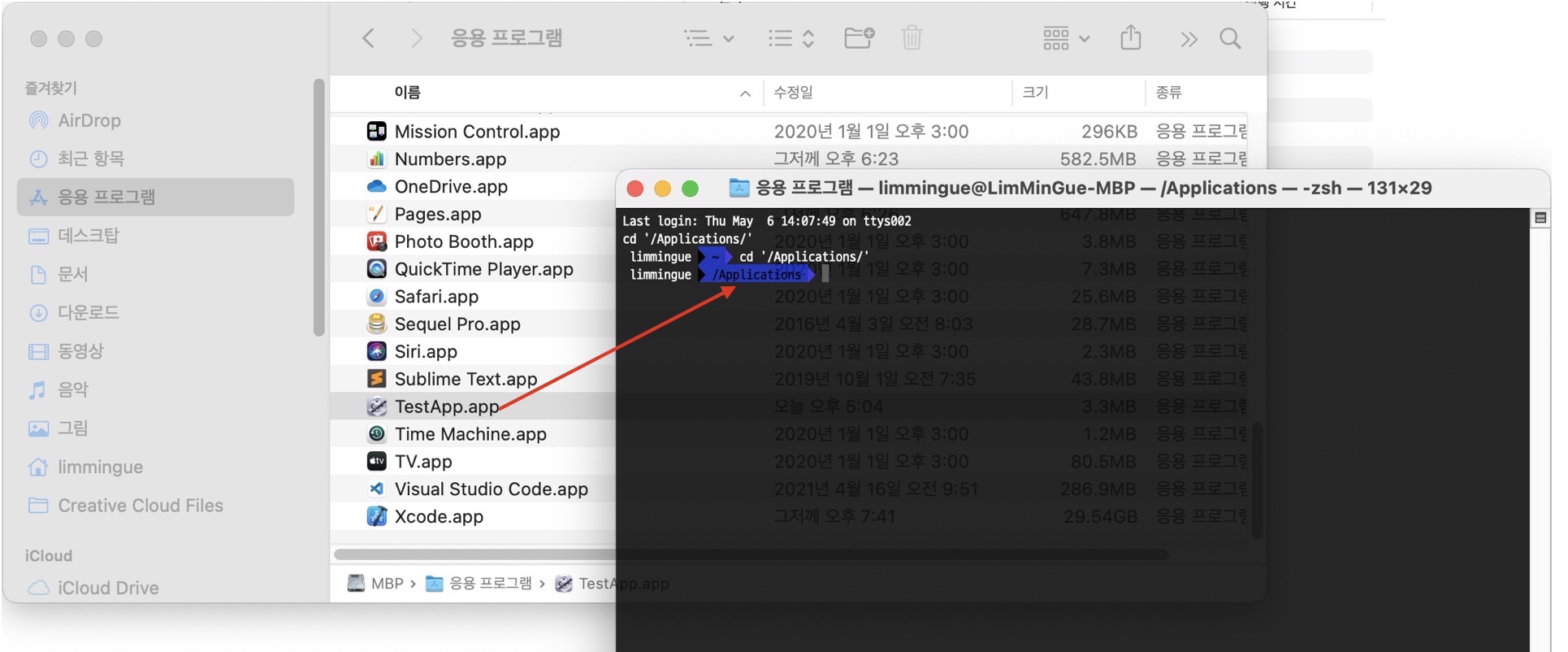Select 응용 프로그램 in the sidebar
This screenshot has width=1568, height=652.
(155, 197)
